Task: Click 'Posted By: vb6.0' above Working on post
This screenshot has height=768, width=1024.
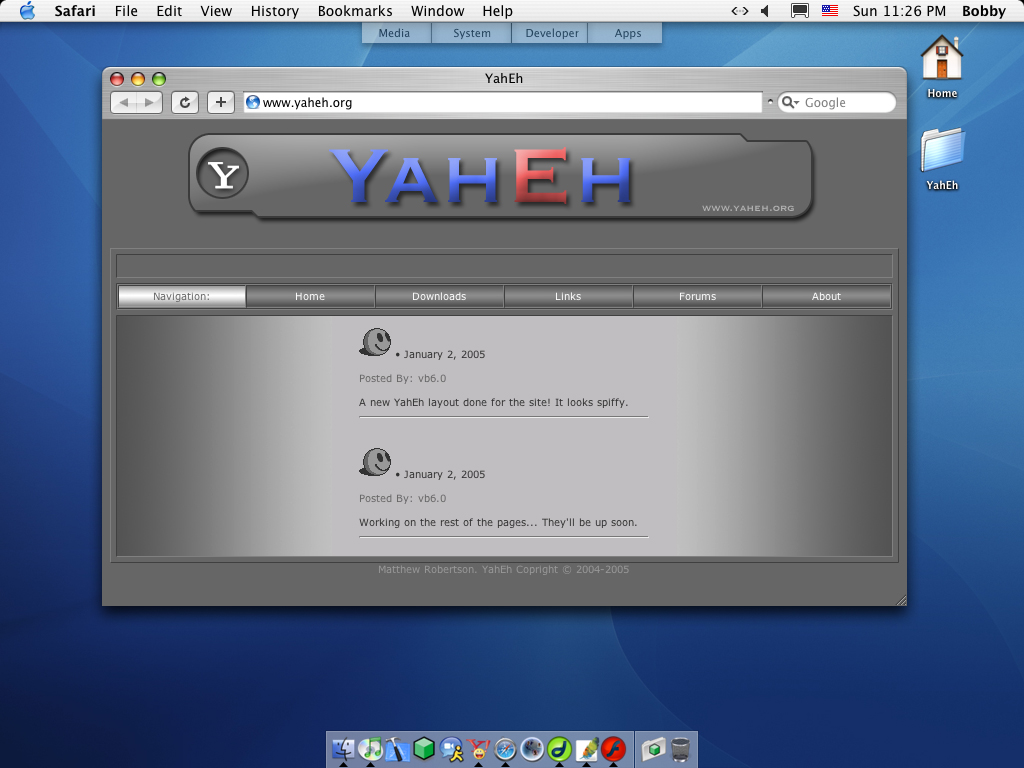Action: tap(402, 498)
